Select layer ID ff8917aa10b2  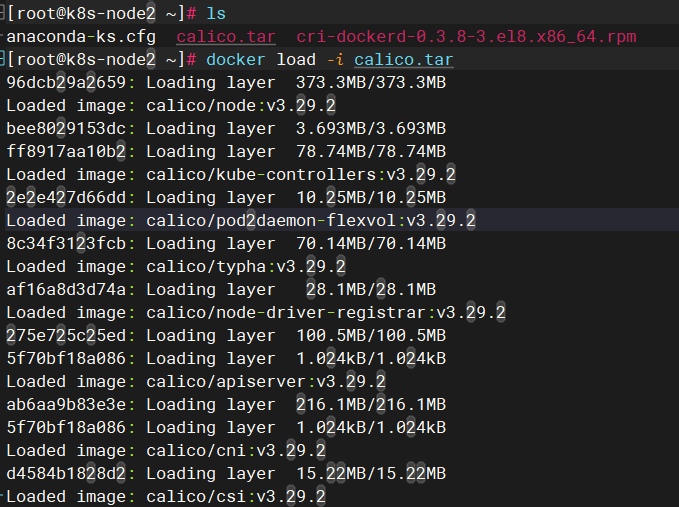[x=66, y=152]
